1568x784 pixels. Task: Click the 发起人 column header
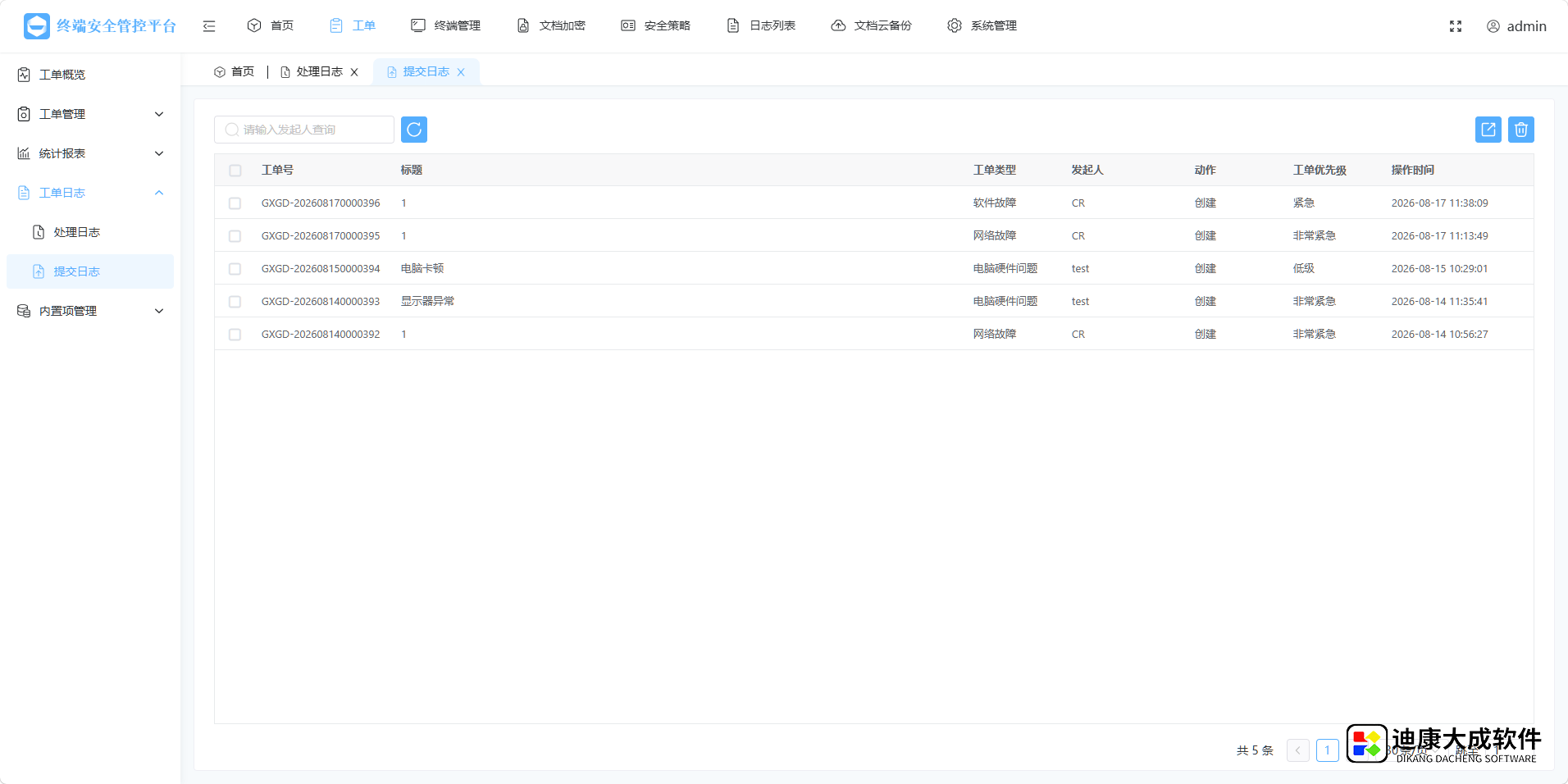point(1087,170)
